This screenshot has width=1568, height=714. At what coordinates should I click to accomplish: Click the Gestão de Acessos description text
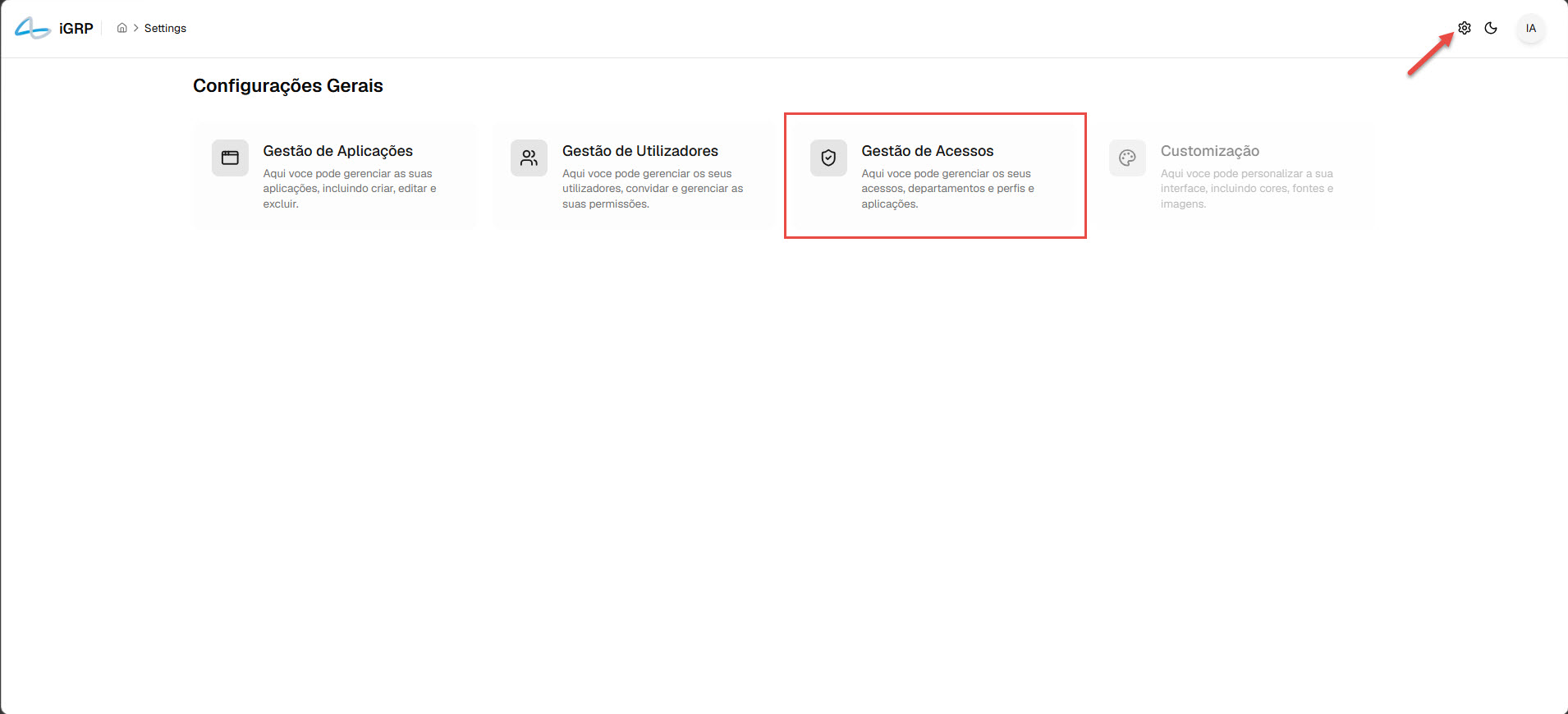click(947, 189)
